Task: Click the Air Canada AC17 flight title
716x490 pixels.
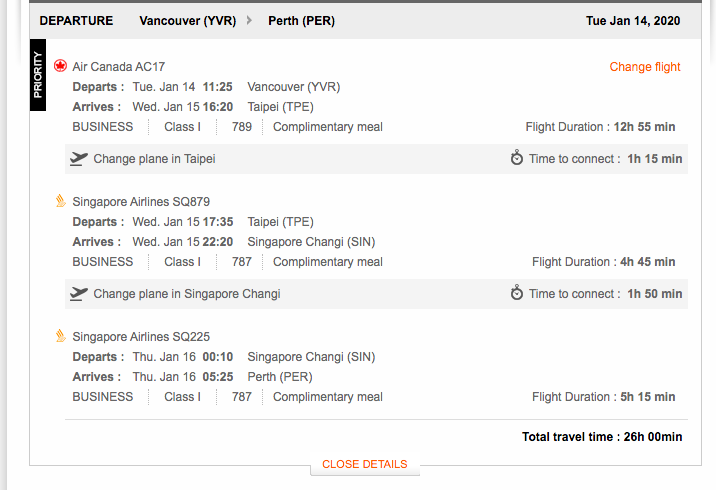Action: point(119,67)
